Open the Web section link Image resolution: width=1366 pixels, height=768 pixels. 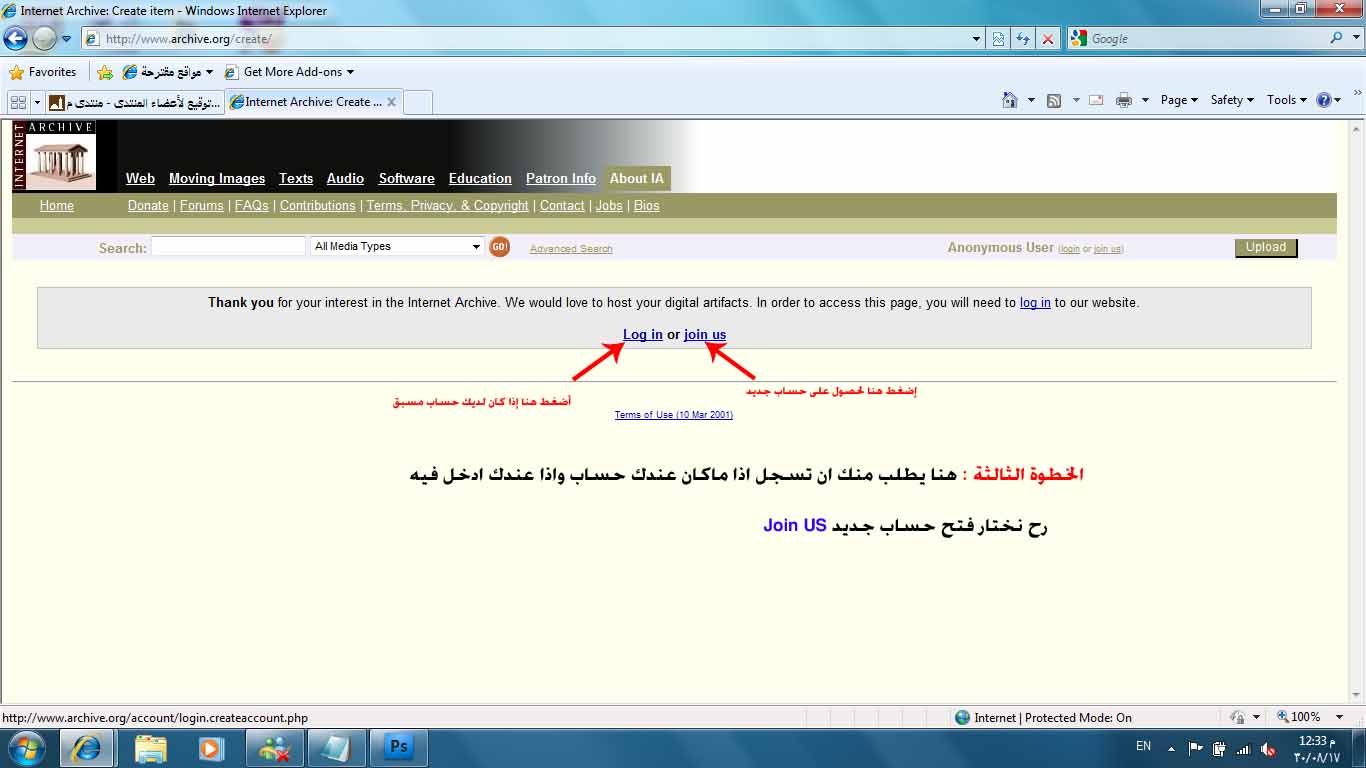pos(140,178)
